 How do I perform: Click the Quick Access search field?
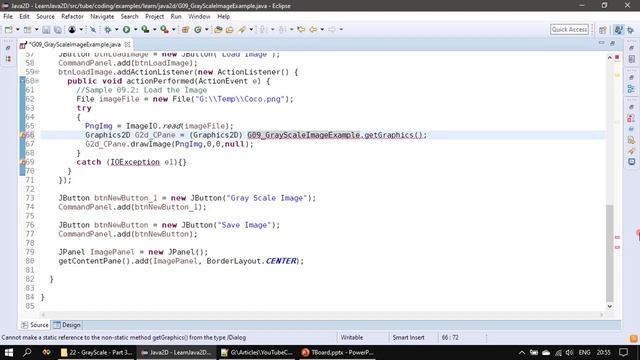(x=569, y=29)
